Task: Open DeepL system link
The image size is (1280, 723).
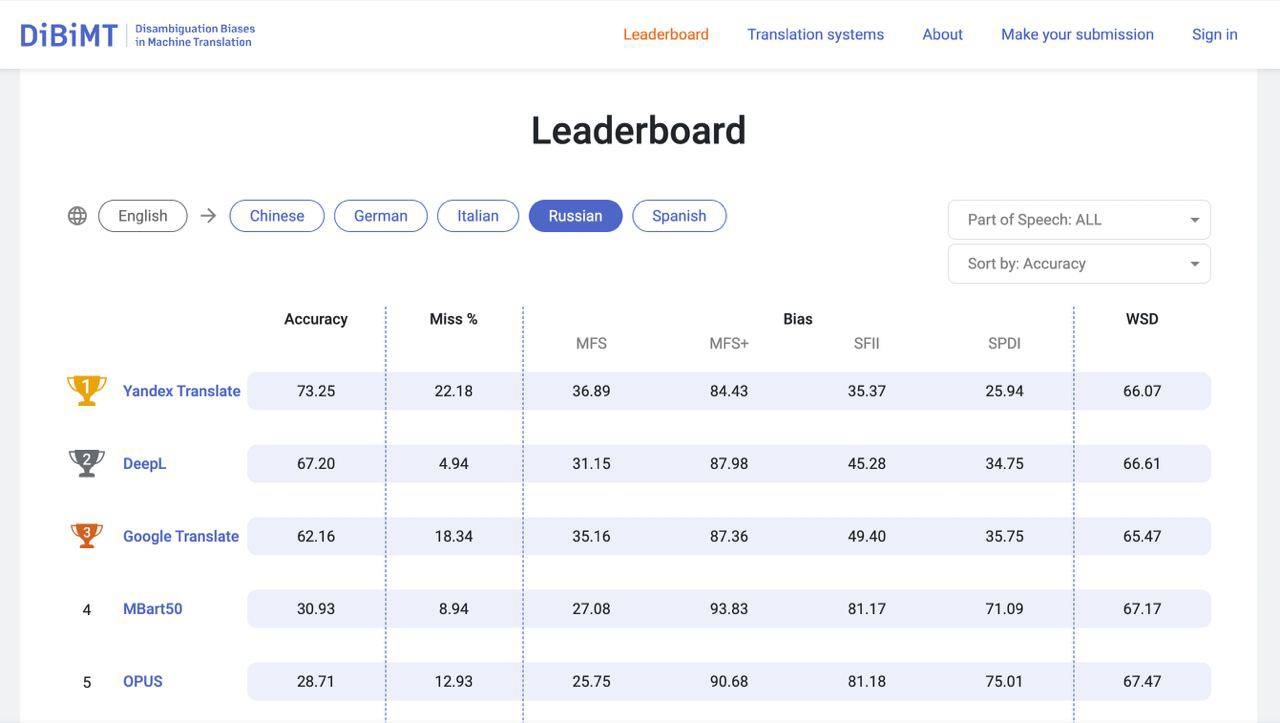Action: [145, 464]
